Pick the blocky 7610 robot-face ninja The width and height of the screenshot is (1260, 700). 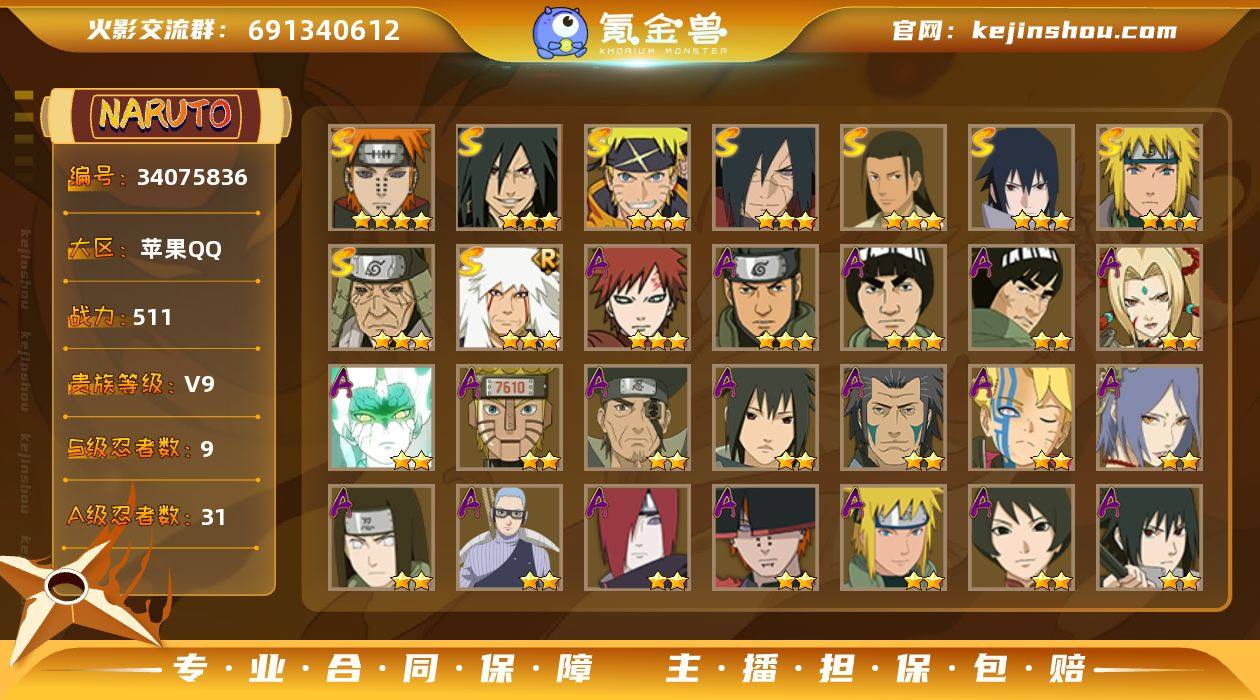point(509,418)
